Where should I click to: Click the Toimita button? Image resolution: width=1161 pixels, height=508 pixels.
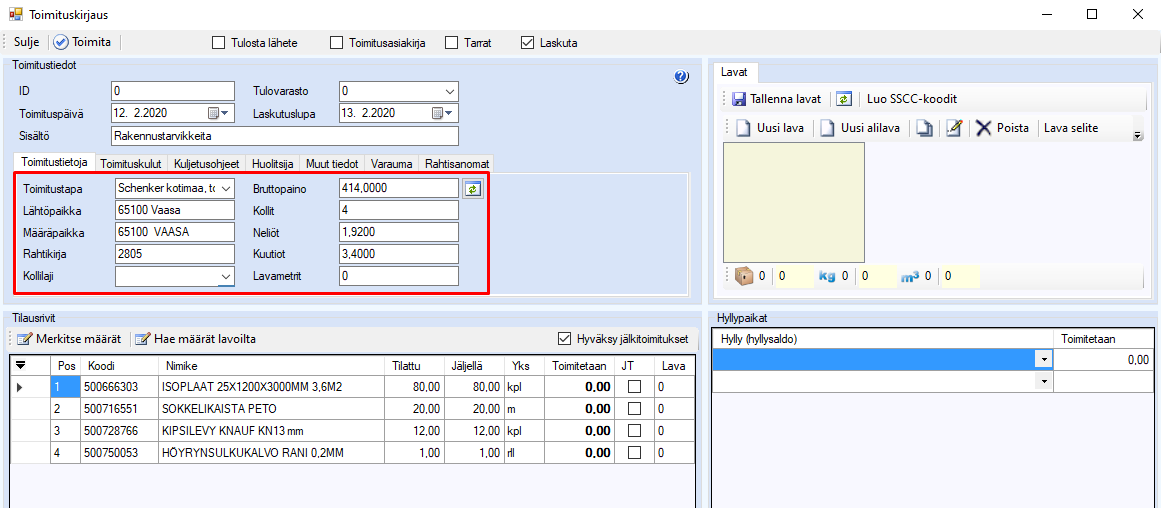coord(82,43)
